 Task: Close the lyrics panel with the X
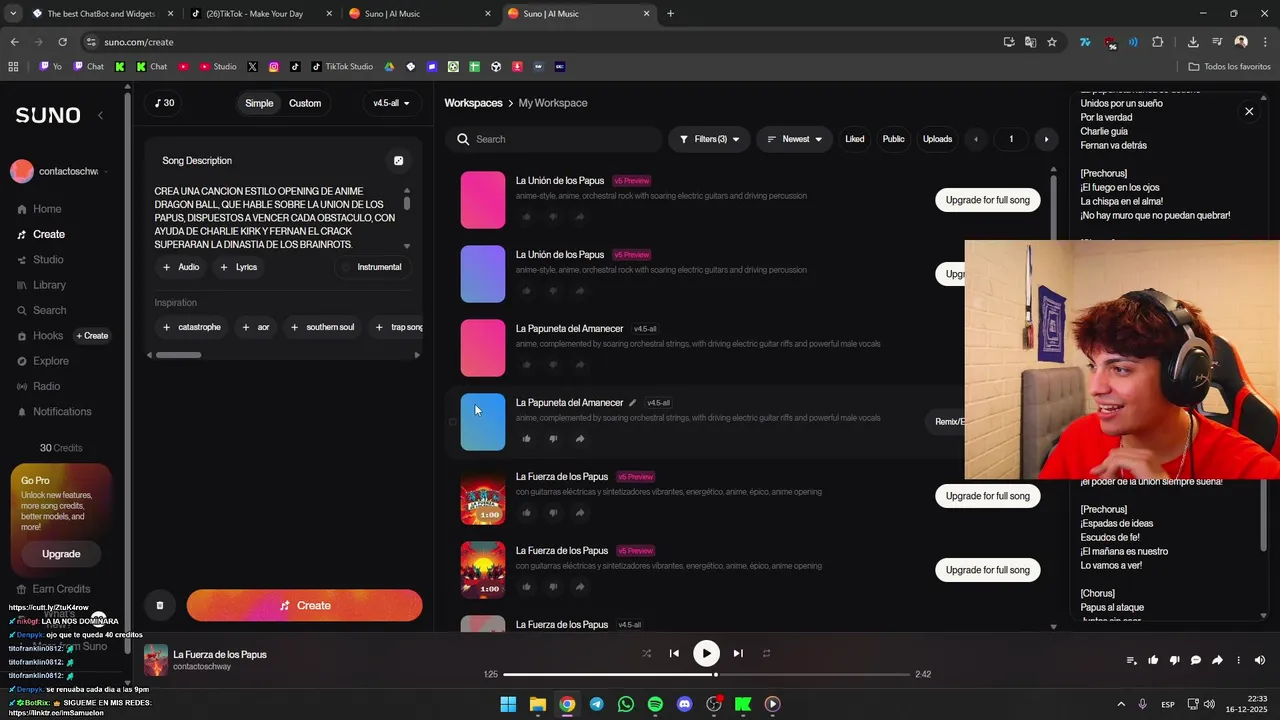coord(1249,111)
